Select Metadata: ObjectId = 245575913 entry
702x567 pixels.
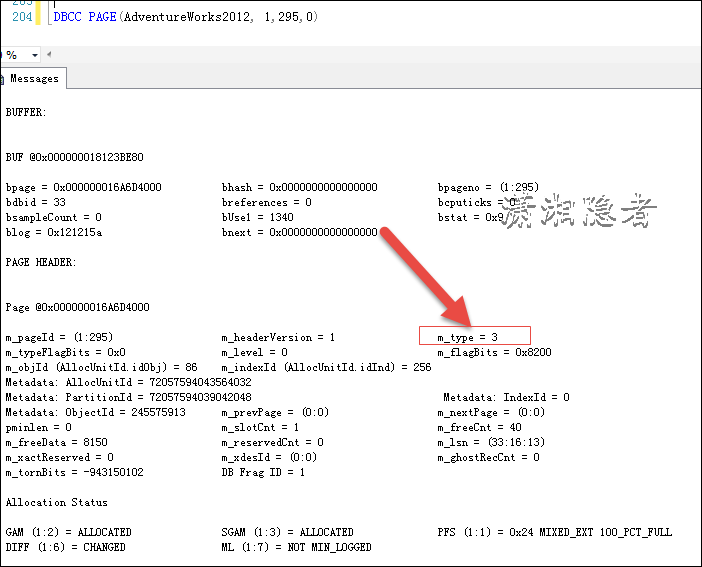(95, 412)
